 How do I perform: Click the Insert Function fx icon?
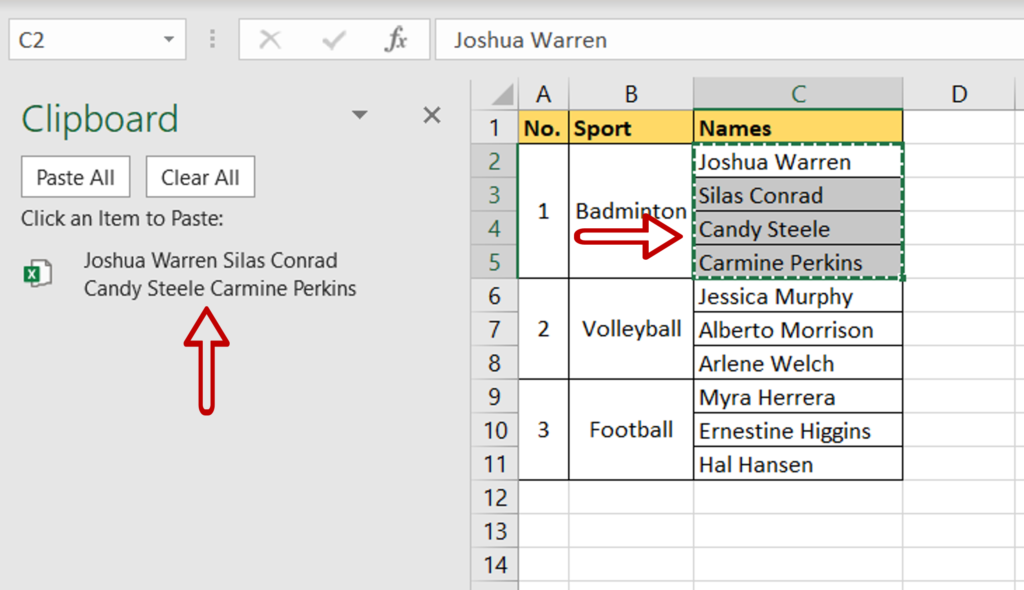tap(397, 41)
